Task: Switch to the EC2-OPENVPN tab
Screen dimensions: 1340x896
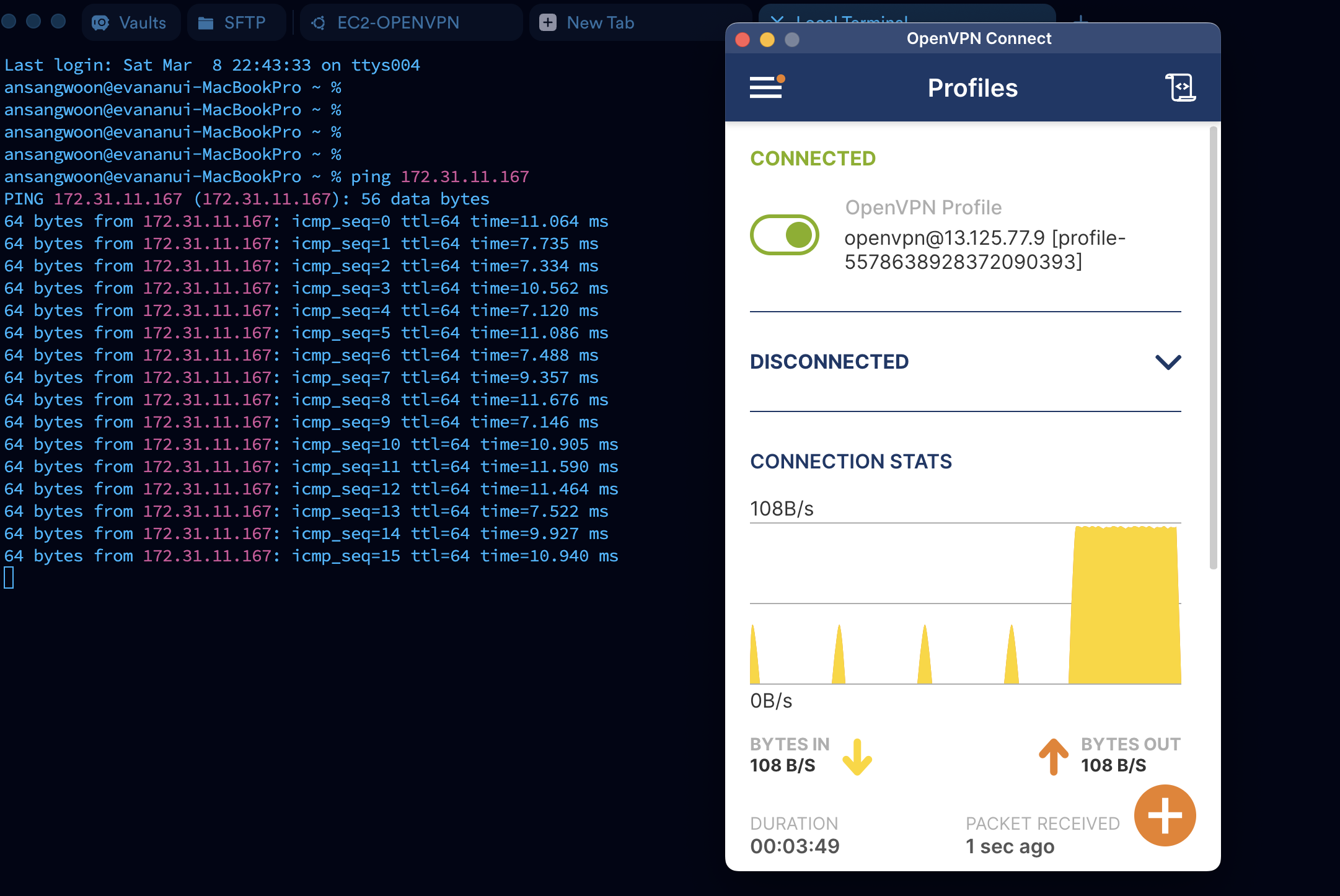Action: [398, 23]
